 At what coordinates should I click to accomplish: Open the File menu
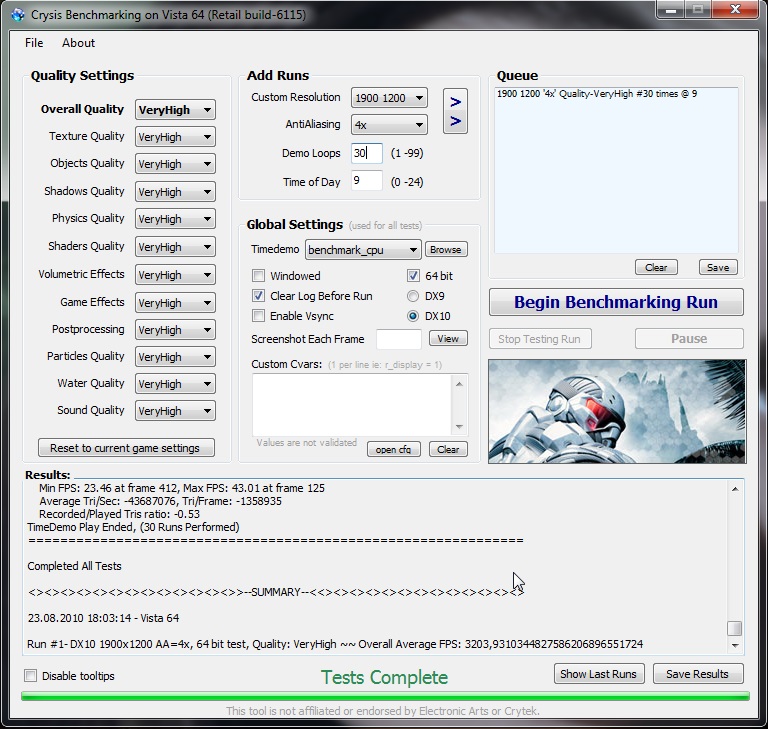34,43
